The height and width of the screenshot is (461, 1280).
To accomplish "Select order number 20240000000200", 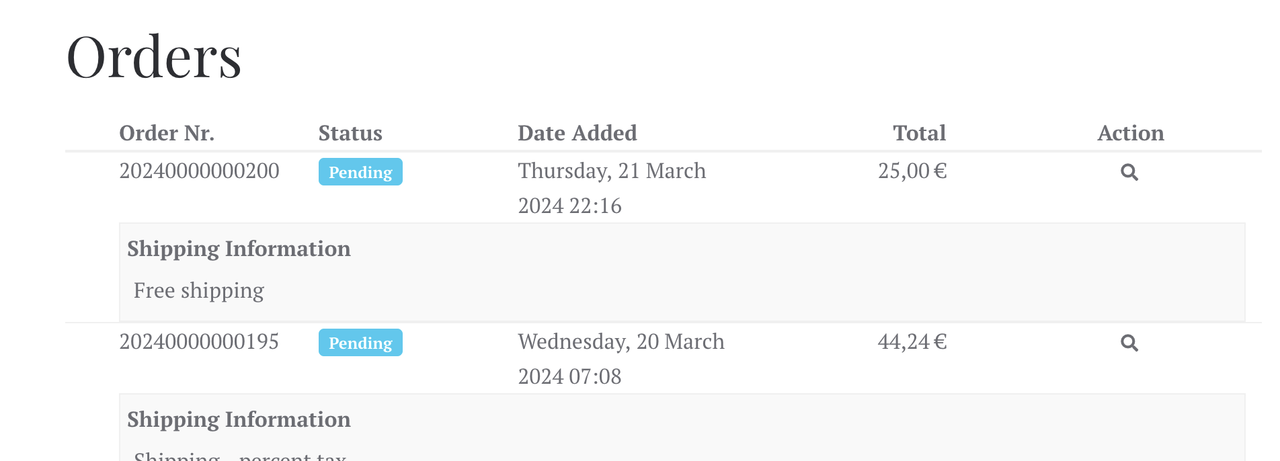I will [x=199, y=171].
